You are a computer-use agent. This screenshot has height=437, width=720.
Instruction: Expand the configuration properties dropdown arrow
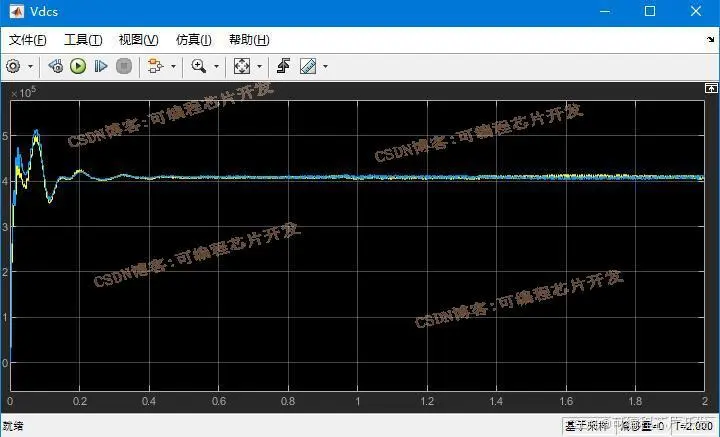(30, 67)
